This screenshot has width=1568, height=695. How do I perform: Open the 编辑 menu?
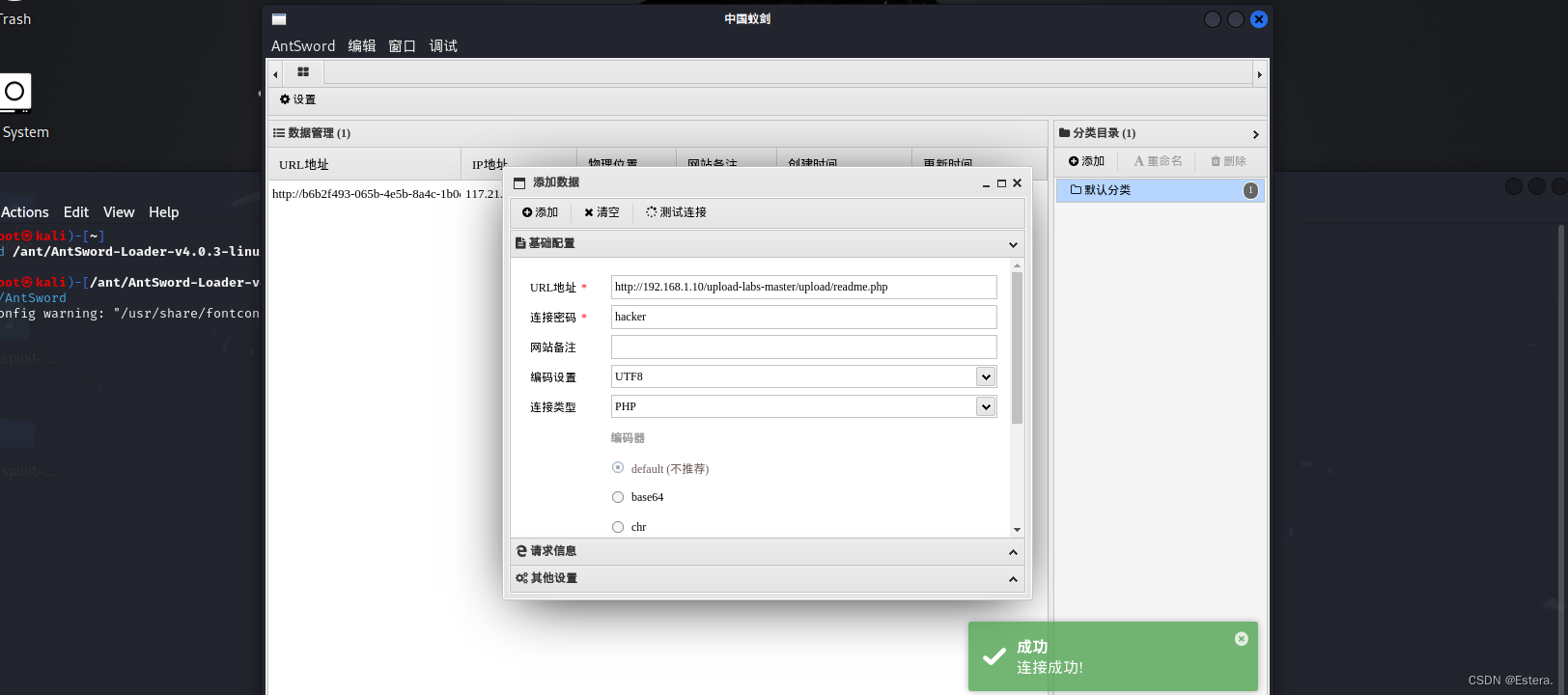pyautogui.click(x=362, y=45)
